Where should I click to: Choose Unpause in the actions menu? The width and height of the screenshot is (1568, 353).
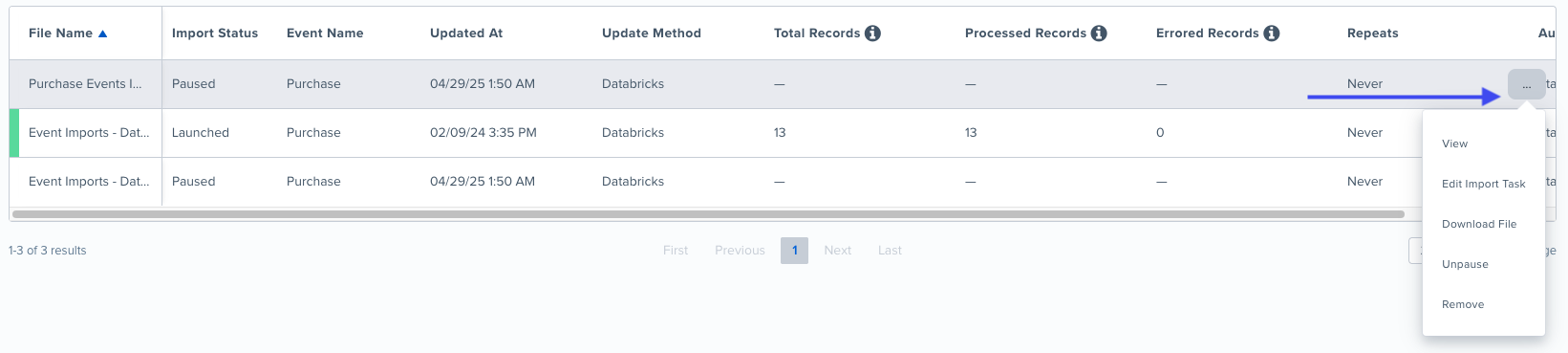pyautogui.click(x=1465, y=264)
